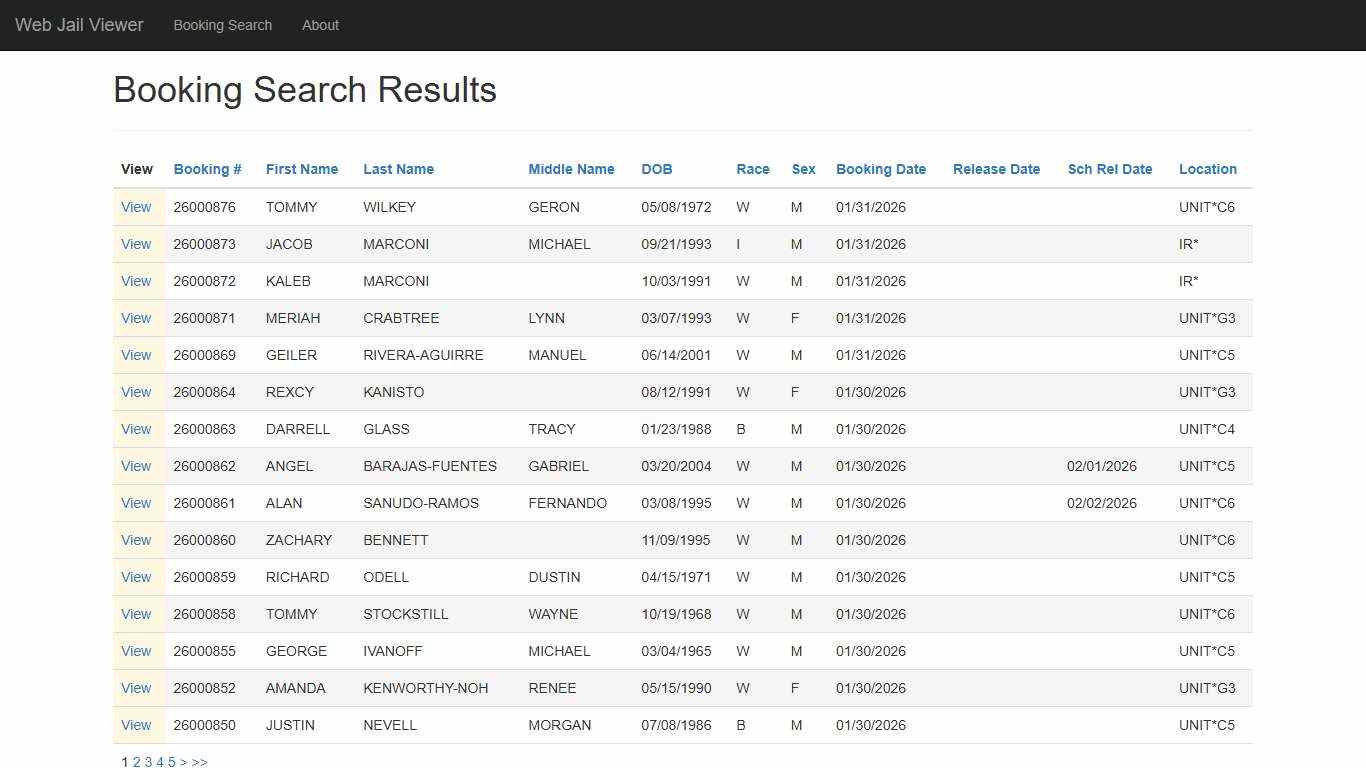Sort by Sch Rel Date
The width and height of the screenshot is (1366, 768).
pos(1110,169)
